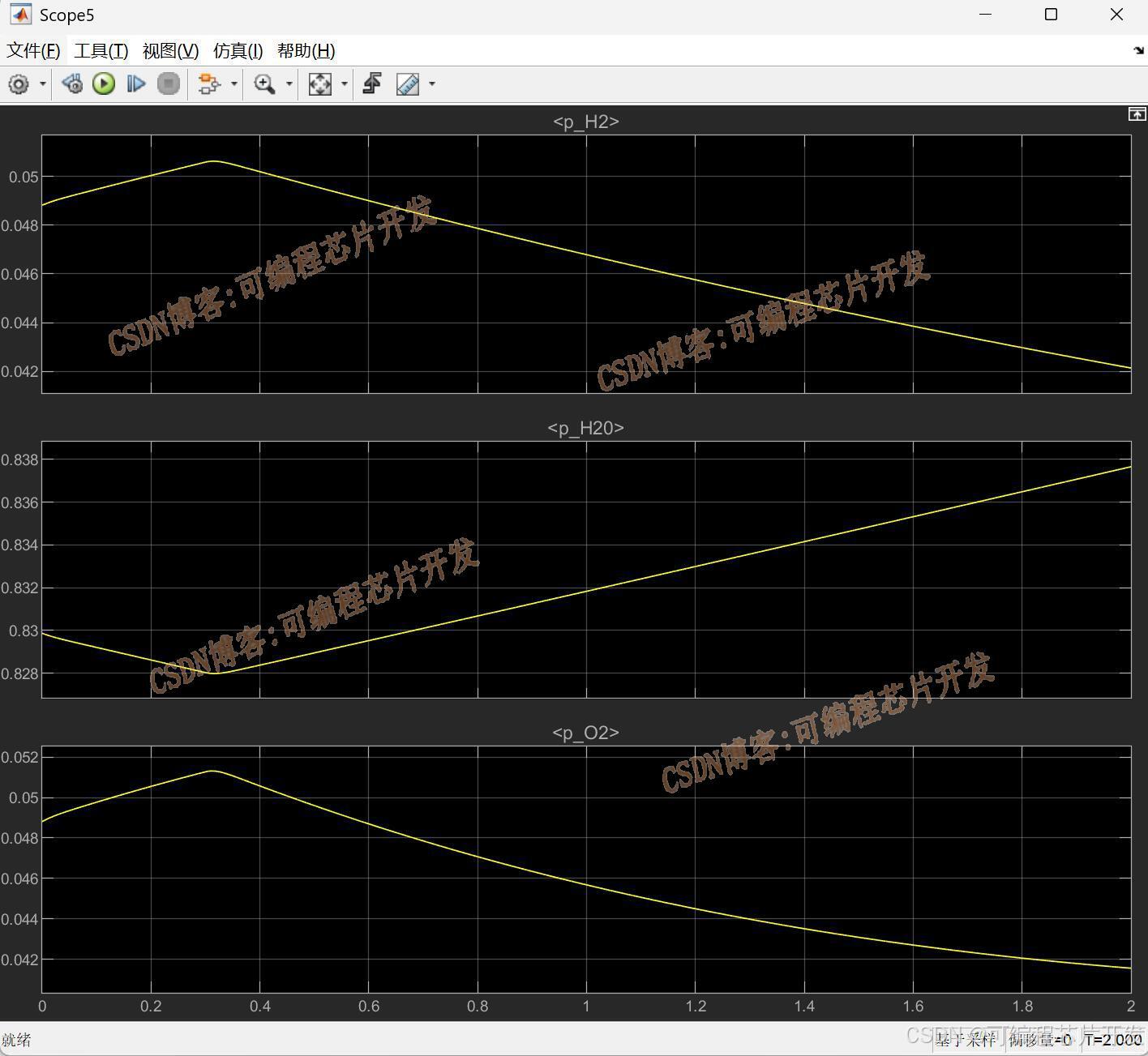This screenshot has height=1056, width=1148.
Task: Minimize the Scope5 window
Action: pos(986,15)
